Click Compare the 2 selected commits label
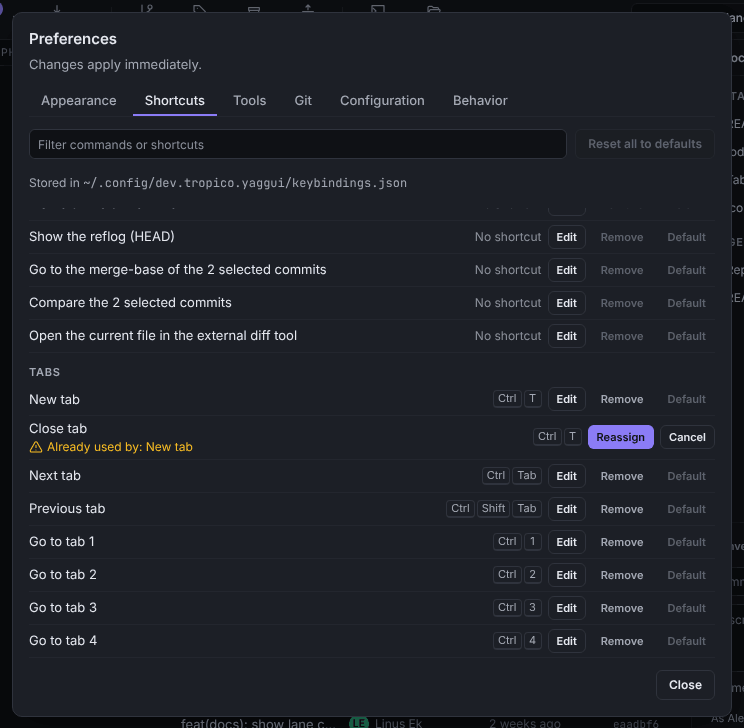 tap(130, 302)
